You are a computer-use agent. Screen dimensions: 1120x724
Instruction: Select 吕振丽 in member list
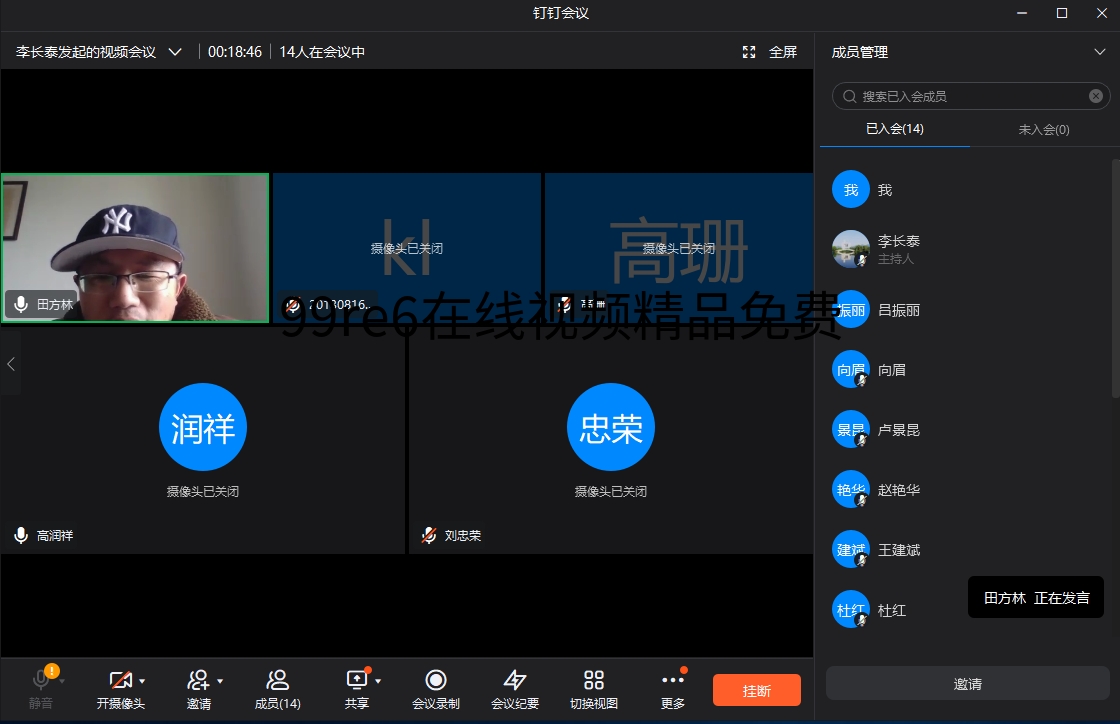coord(968,310)
